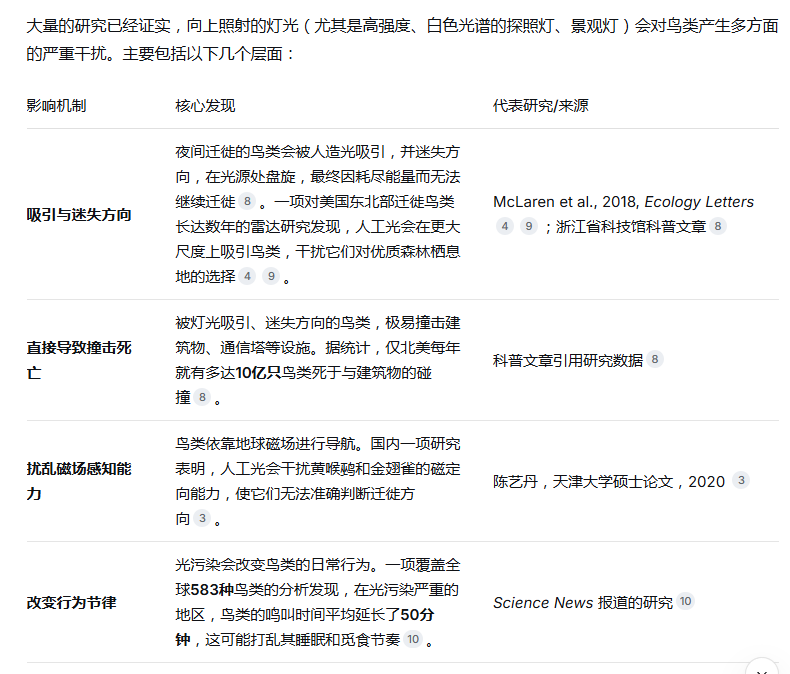Image resolution: width=790 pixels, height=674 pixels.
Task: Open citation 4 after '栖息地的选择'
Action: (247, 276)
